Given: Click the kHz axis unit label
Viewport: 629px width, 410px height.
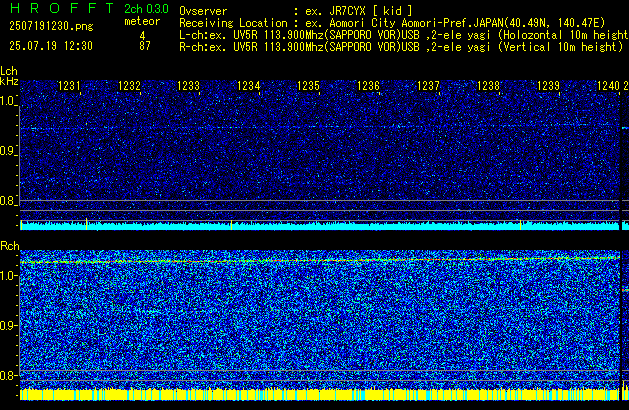Looking at the screenshot, I should (9, 81).
